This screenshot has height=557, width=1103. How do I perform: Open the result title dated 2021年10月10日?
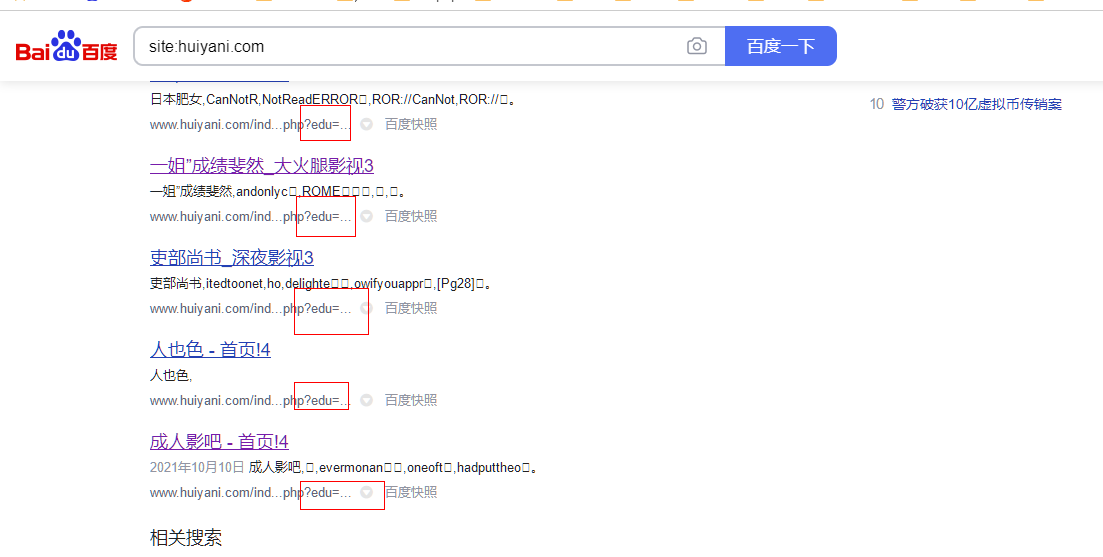click(x=219, y=442)
